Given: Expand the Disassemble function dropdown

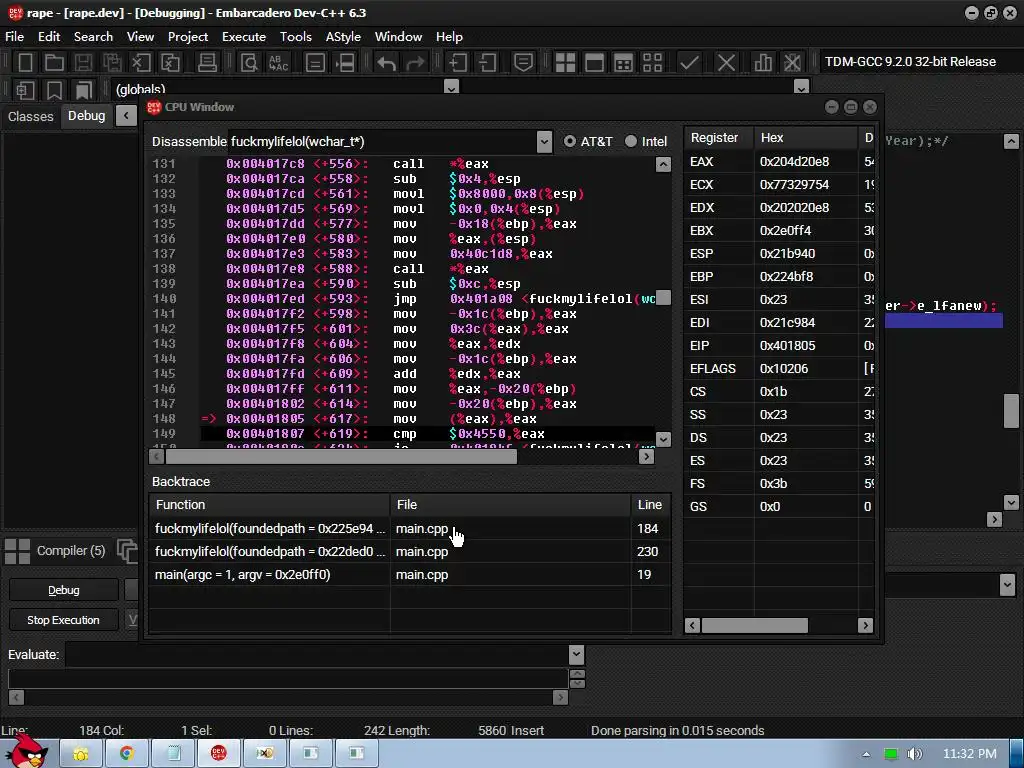Looking at the screenshot, I should 544,141.
